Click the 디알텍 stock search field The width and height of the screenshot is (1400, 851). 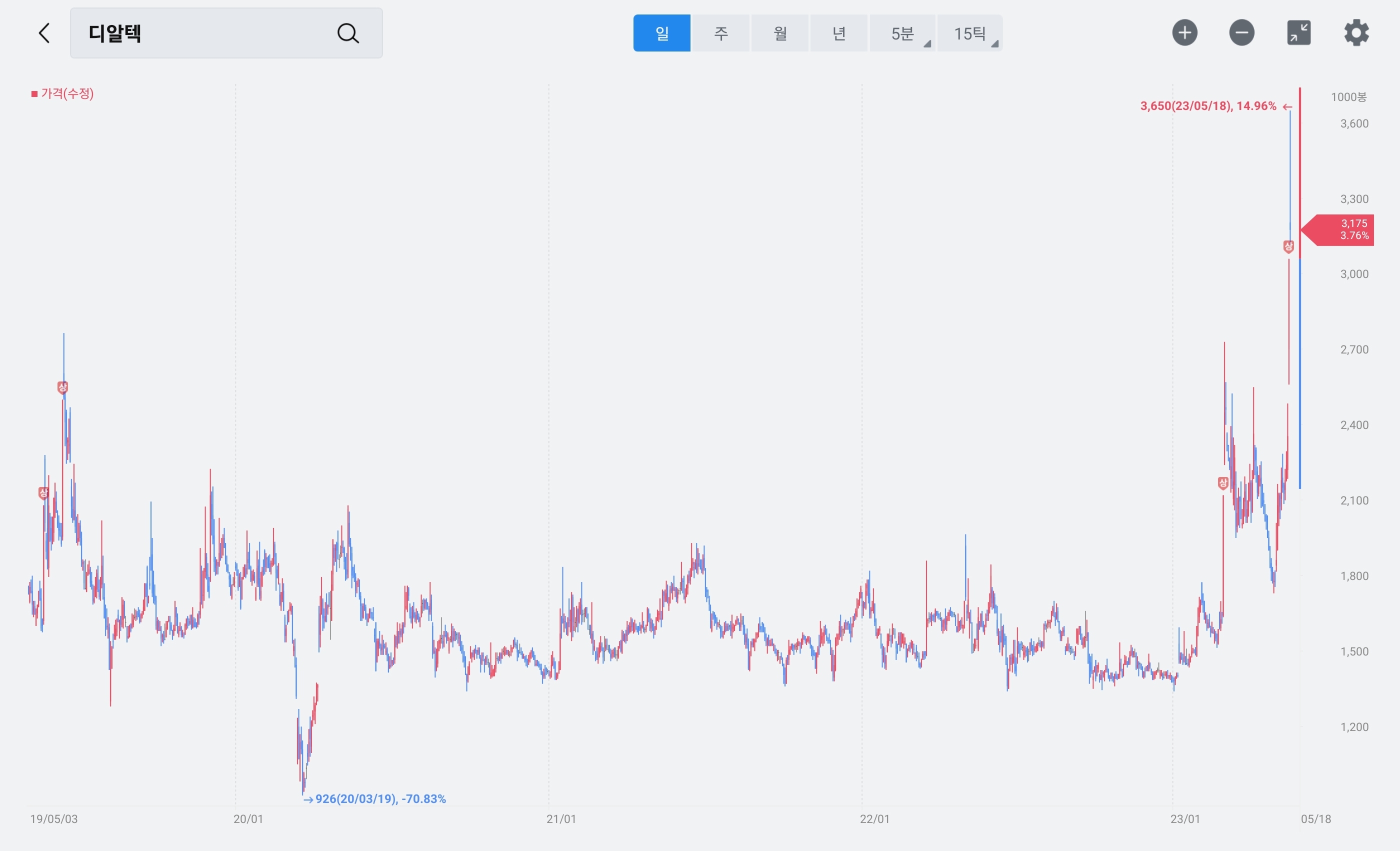pos(204,33)
